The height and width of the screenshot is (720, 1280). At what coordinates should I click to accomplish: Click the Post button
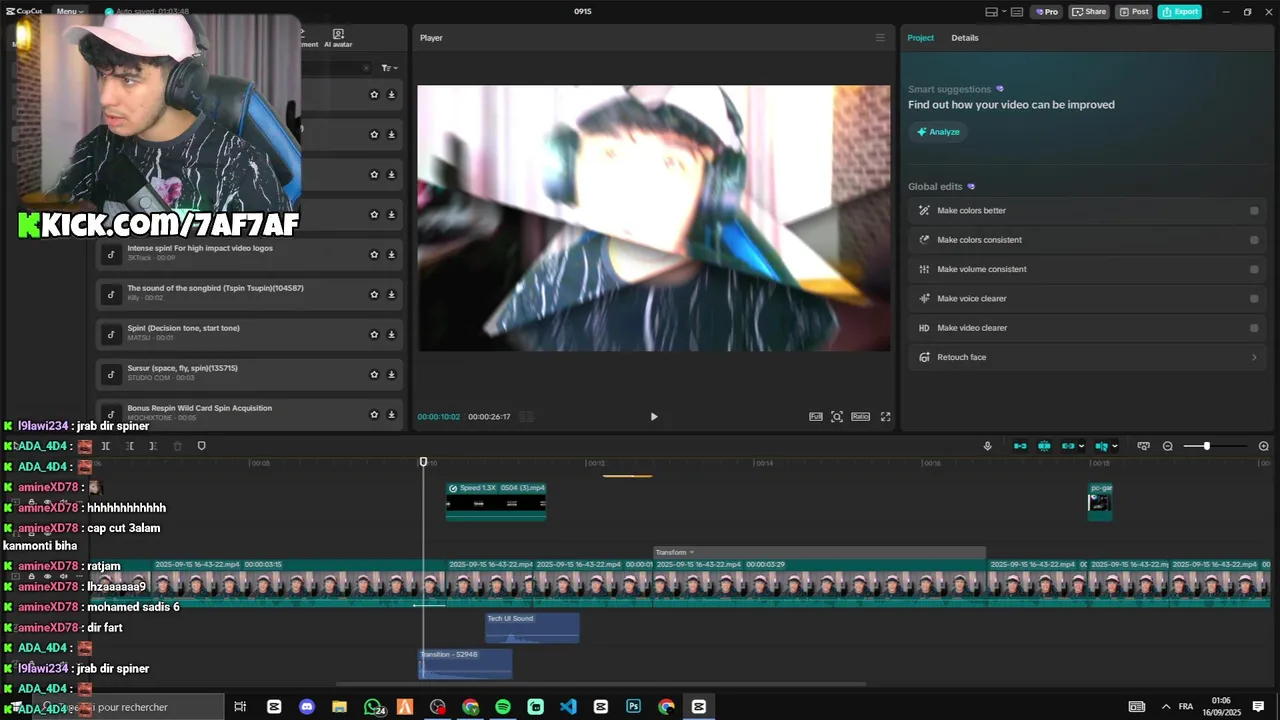1134,12
